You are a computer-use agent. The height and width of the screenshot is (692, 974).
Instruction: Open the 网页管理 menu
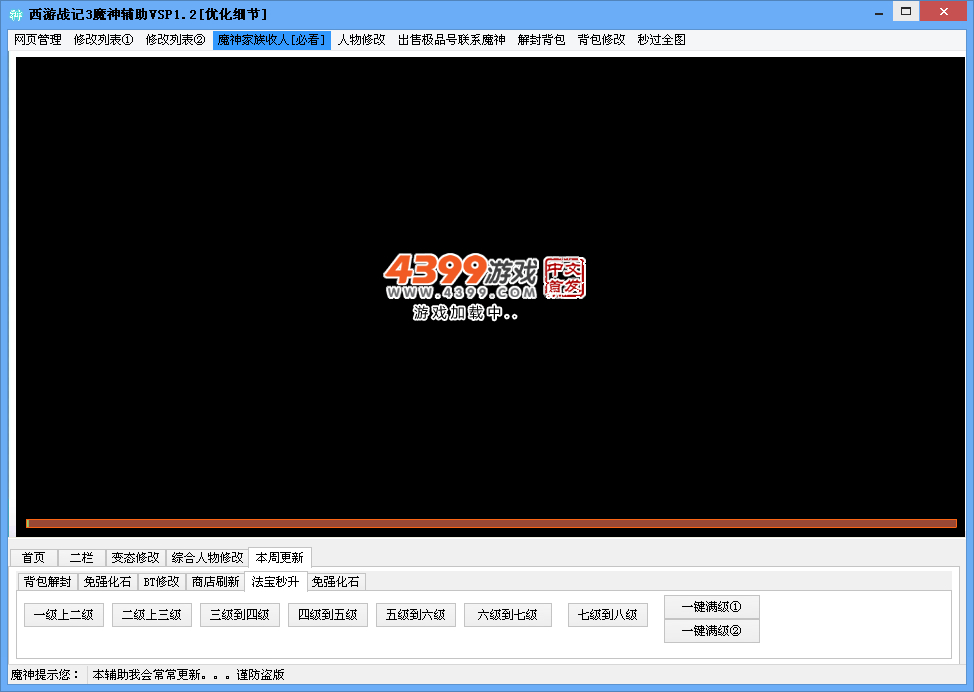pos(38,40)
